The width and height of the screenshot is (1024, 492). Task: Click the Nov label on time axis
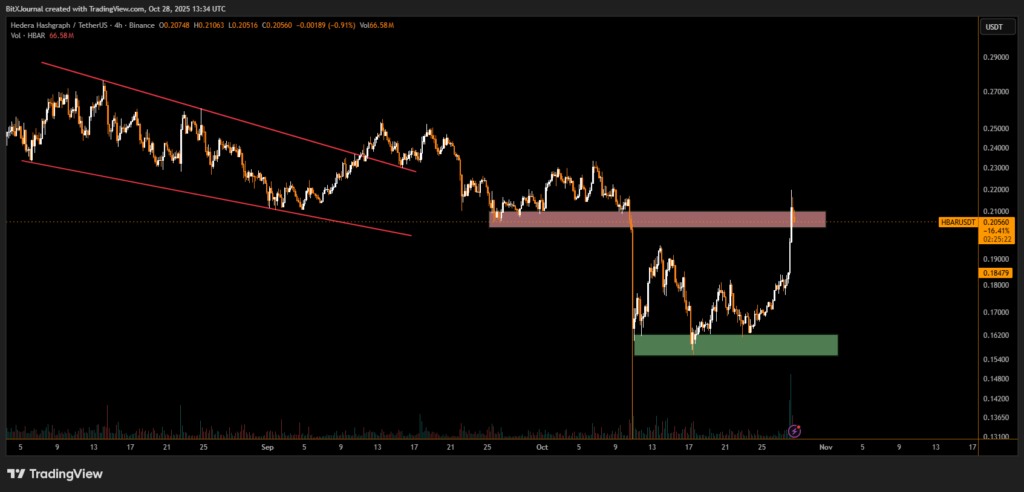(x=824, y=448)
